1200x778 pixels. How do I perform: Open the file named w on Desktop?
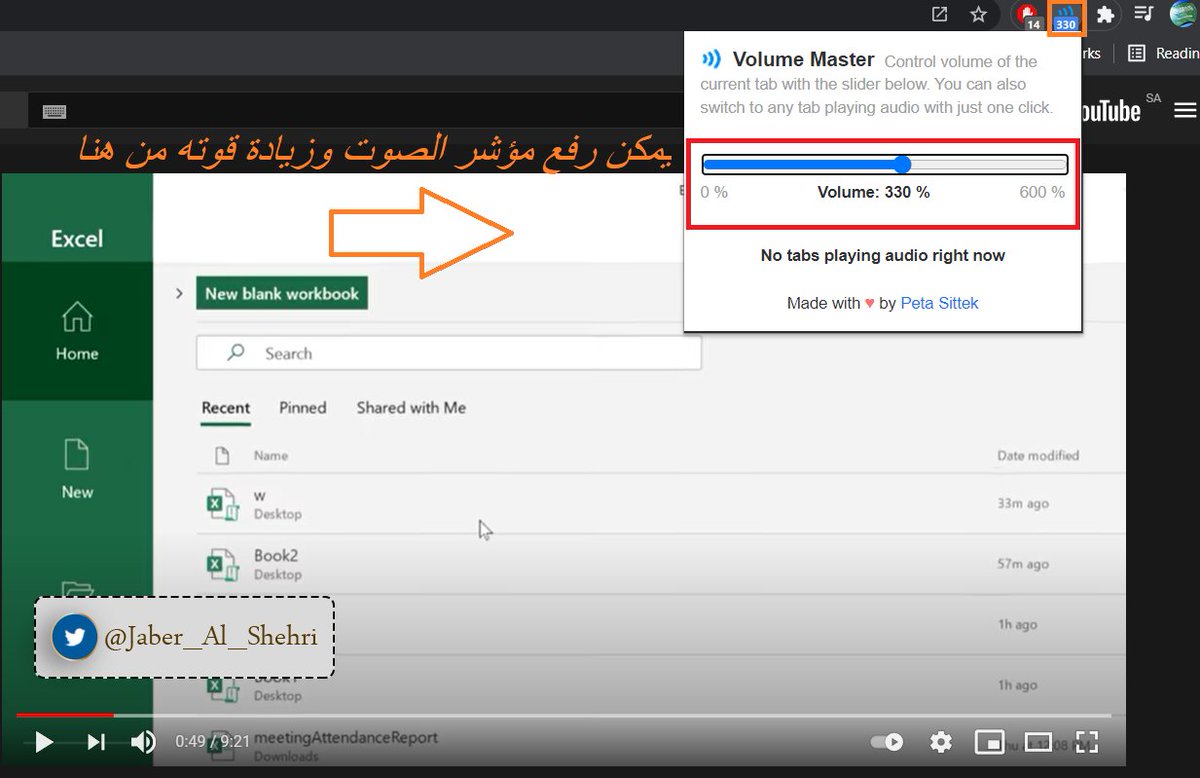coord(640,504)
